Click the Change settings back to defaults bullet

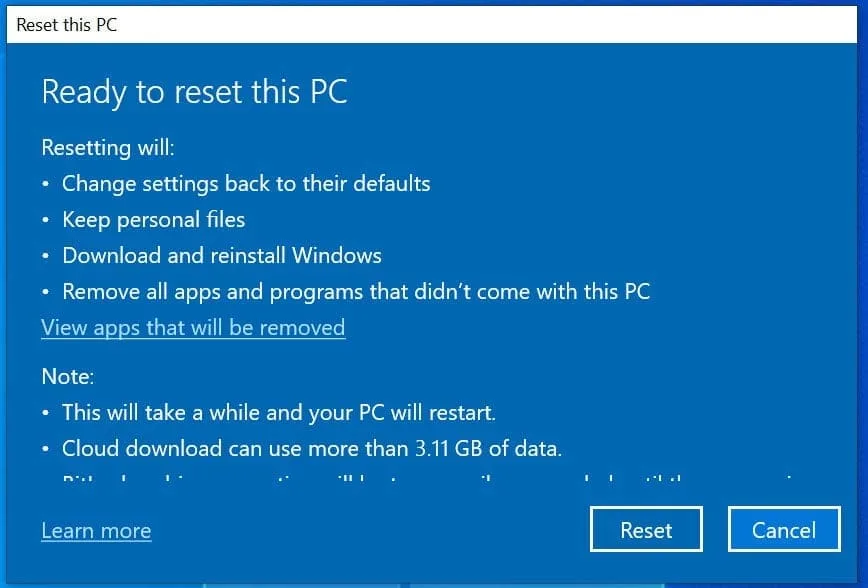(x=246, y=183)
